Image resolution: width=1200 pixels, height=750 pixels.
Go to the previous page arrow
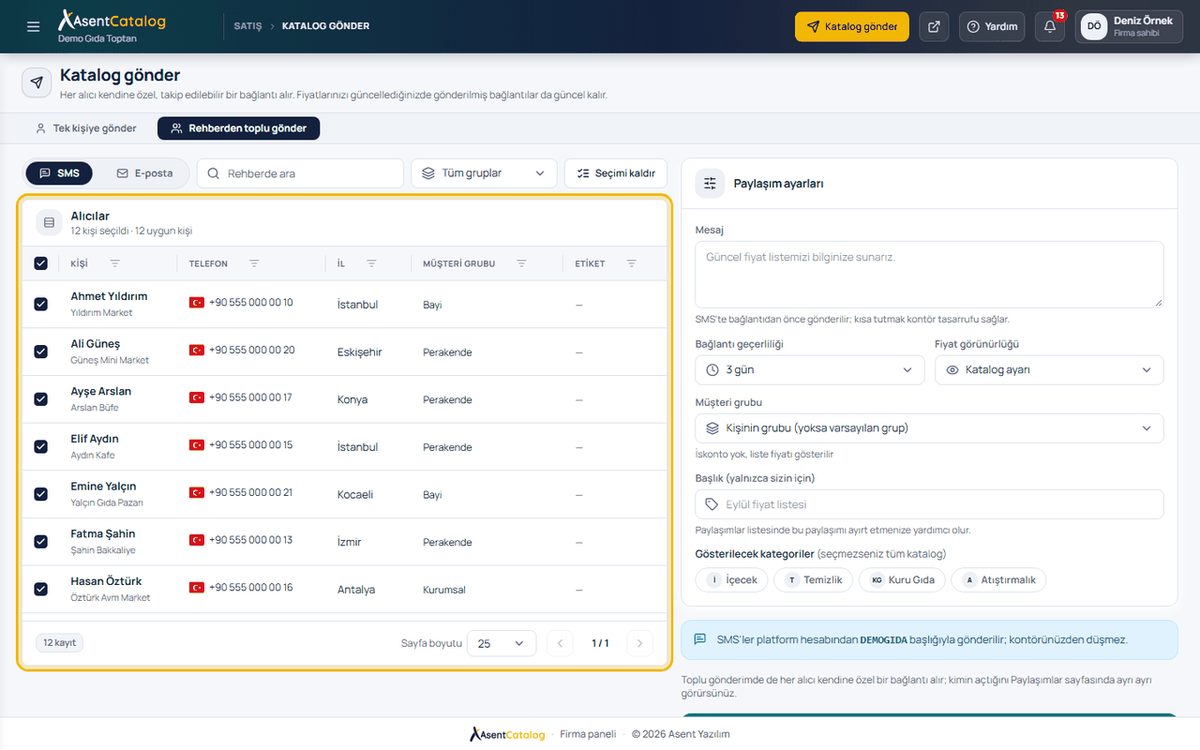560,643
